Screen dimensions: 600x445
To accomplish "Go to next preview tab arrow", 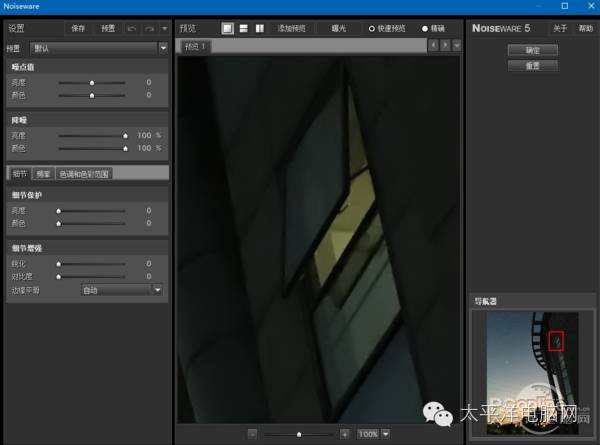I will [444, 46].
